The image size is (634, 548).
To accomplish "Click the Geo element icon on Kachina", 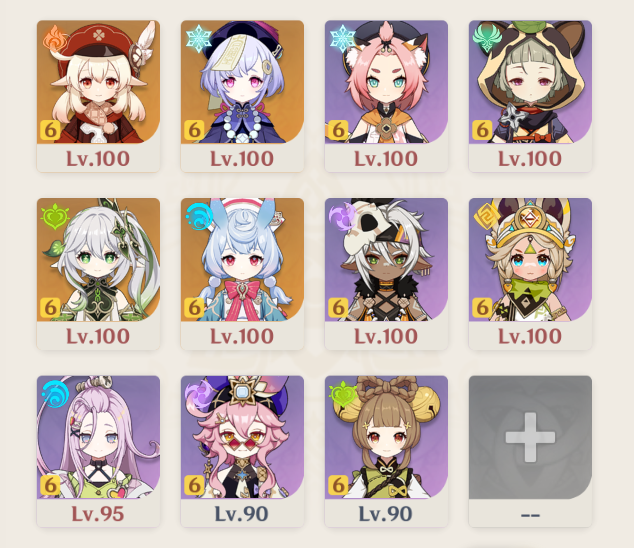I will [x=486, y=216].
